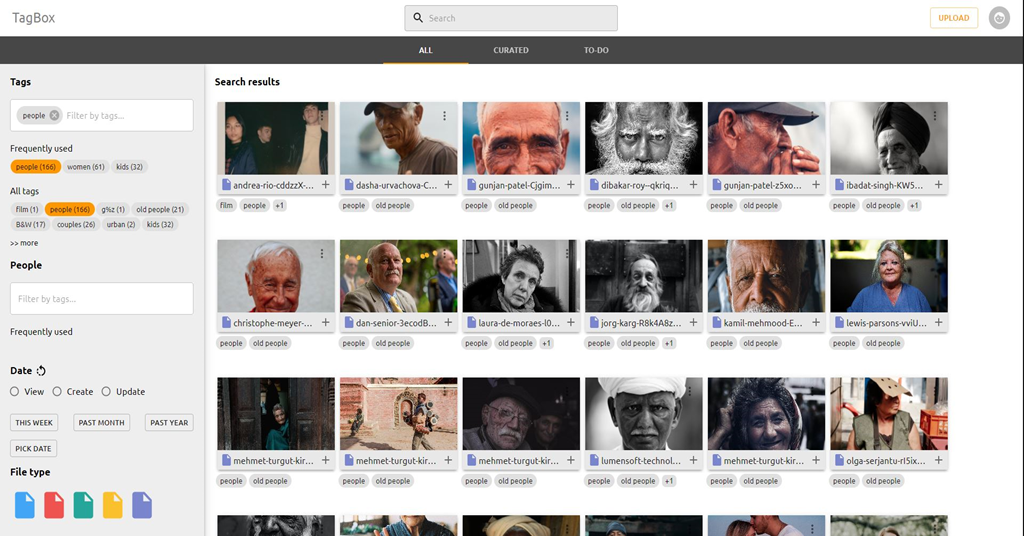Click film tag under andrea-rio card

click(x=226, y=206)
